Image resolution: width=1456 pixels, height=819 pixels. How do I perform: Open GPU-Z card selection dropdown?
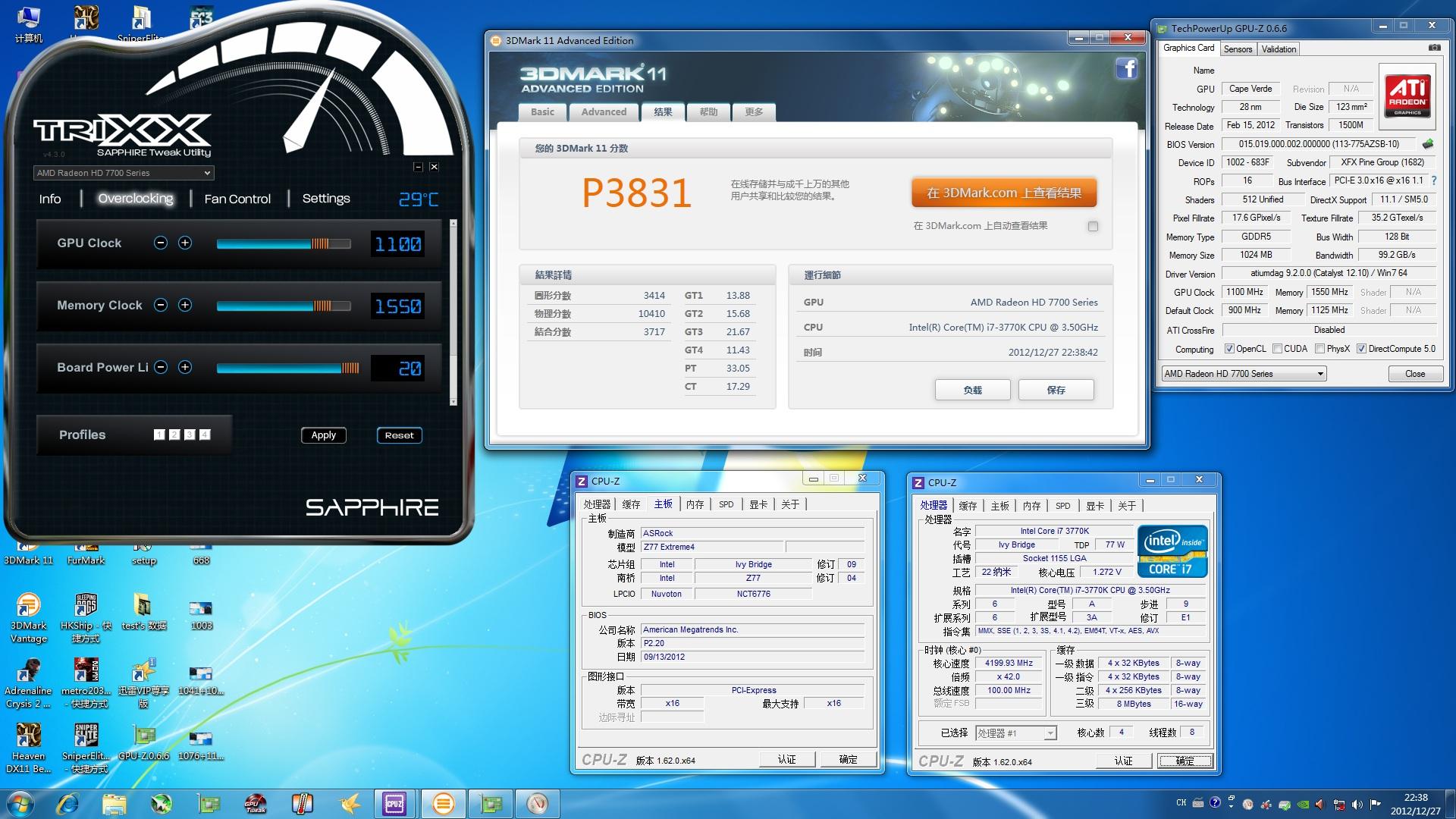tap(1244, 374)
